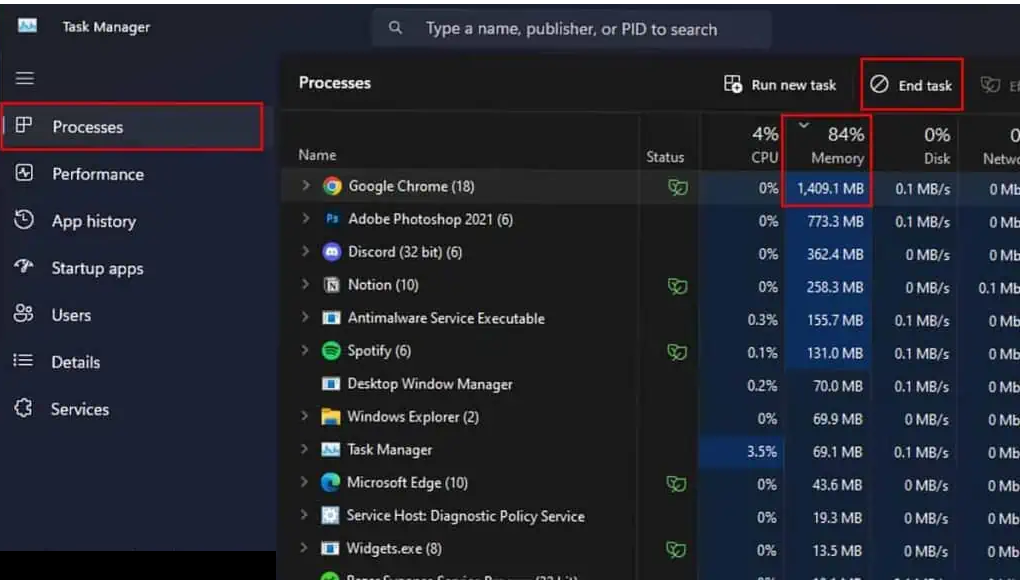Viewport: 1020px width, 580px height.
Task: Click the 773.3 MB memory value
Action: tap(835, 222)
